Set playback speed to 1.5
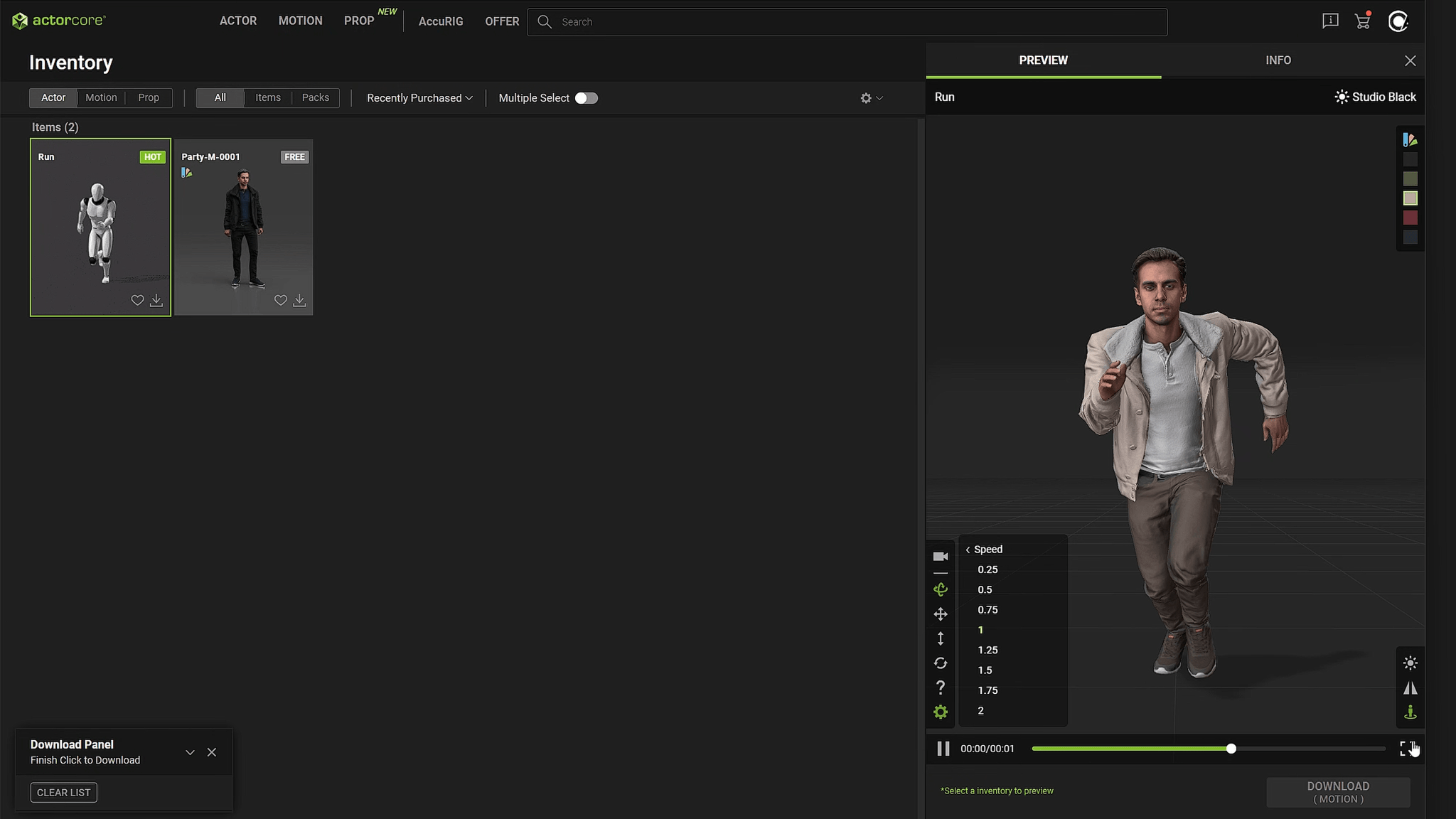1456x819 pixels. [985, 670]
